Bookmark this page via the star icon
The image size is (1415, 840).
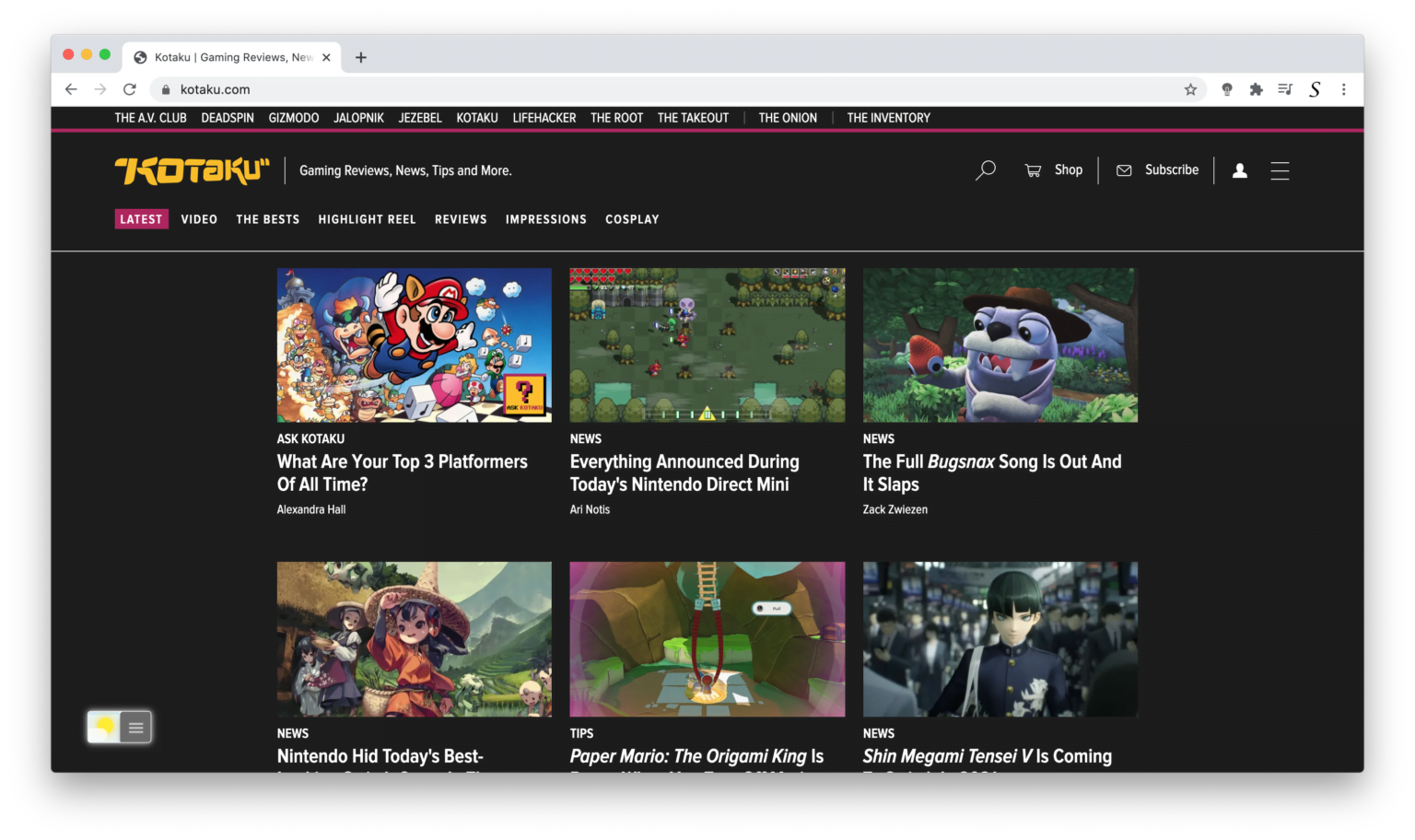(1191, 89)
